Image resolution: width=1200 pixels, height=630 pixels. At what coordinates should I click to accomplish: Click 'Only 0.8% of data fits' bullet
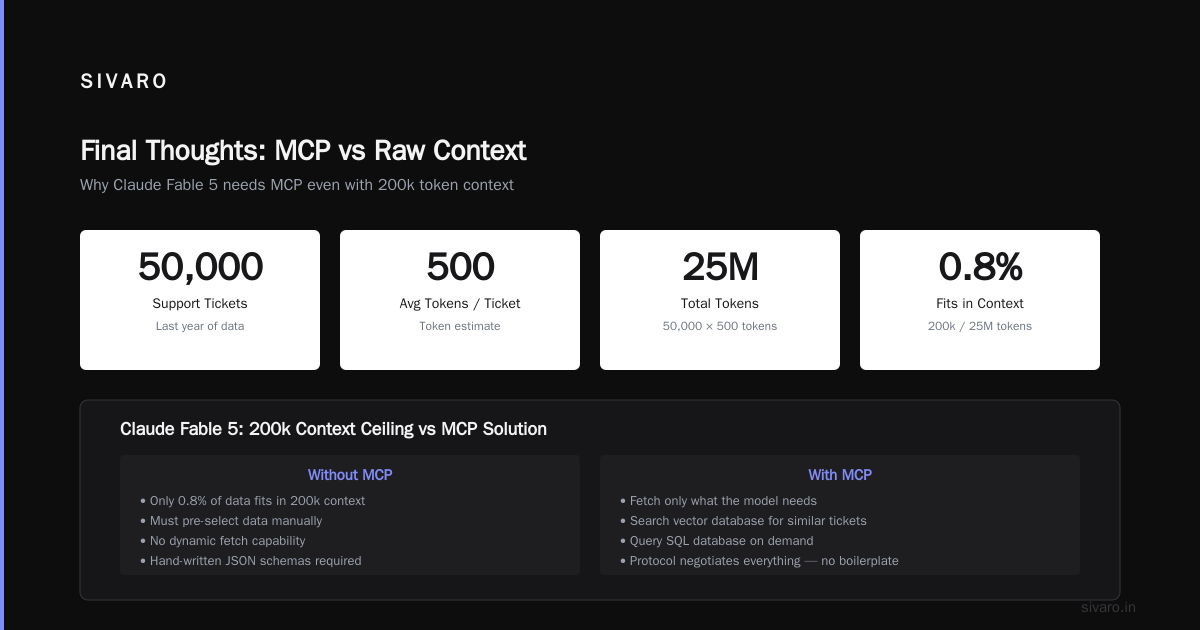pos(253,501)
